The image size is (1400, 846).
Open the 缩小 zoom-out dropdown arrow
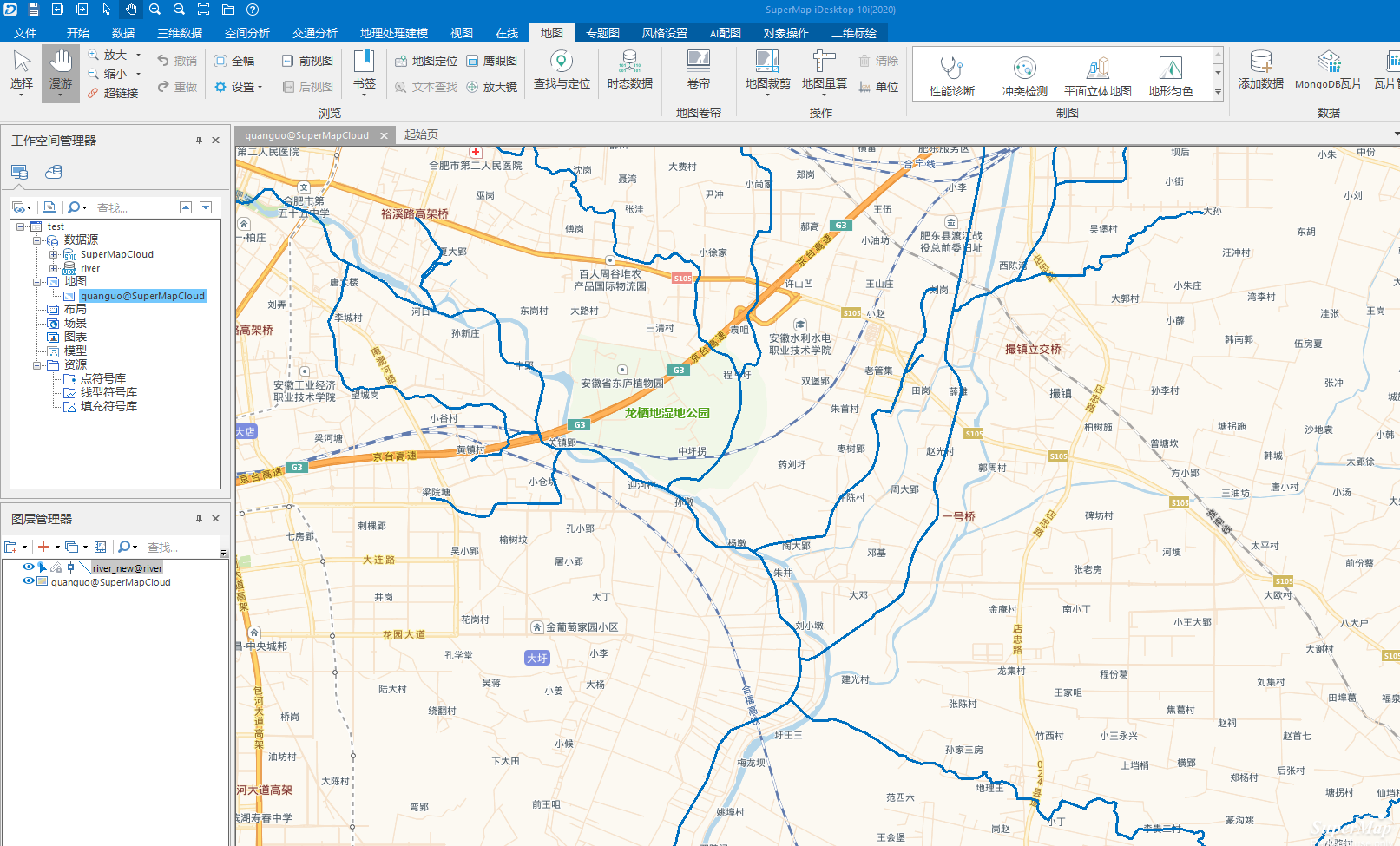tap(139, 74)
